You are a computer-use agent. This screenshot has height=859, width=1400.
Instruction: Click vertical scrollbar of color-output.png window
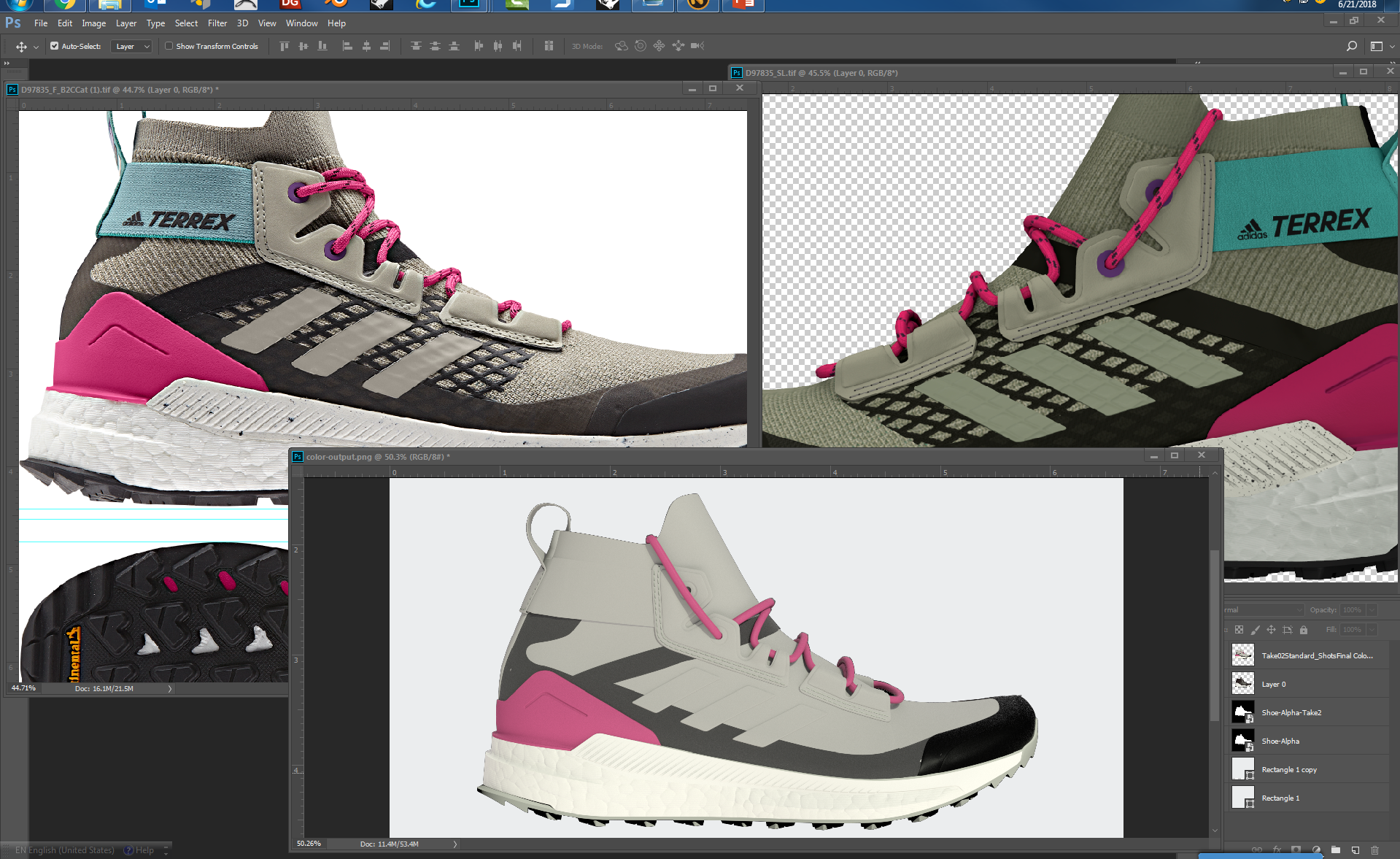click(1215, 635)
